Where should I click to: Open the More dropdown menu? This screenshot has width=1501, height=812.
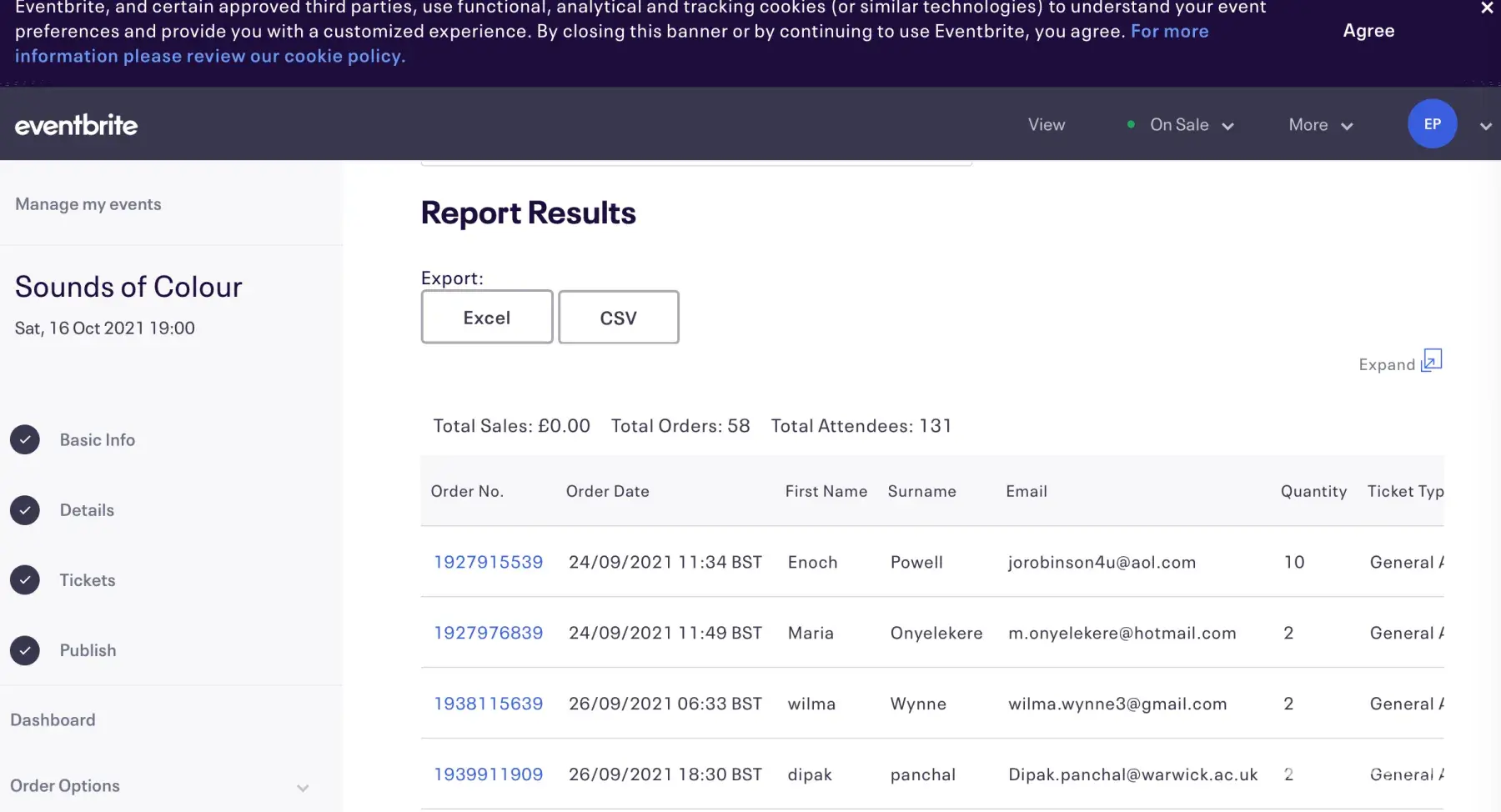tap(1320, 125)
